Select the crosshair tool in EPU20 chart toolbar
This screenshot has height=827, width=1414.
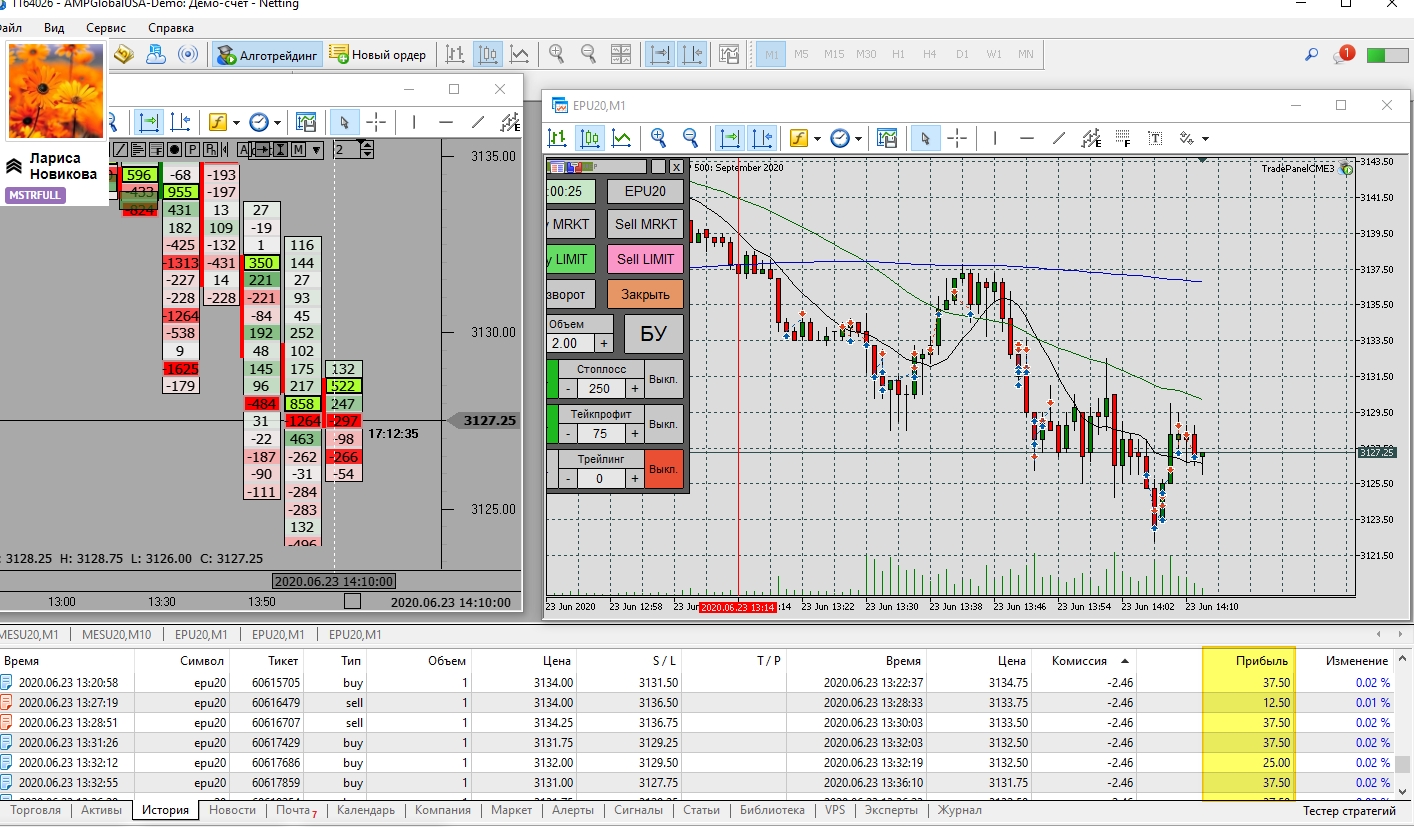tap(957, 138)
